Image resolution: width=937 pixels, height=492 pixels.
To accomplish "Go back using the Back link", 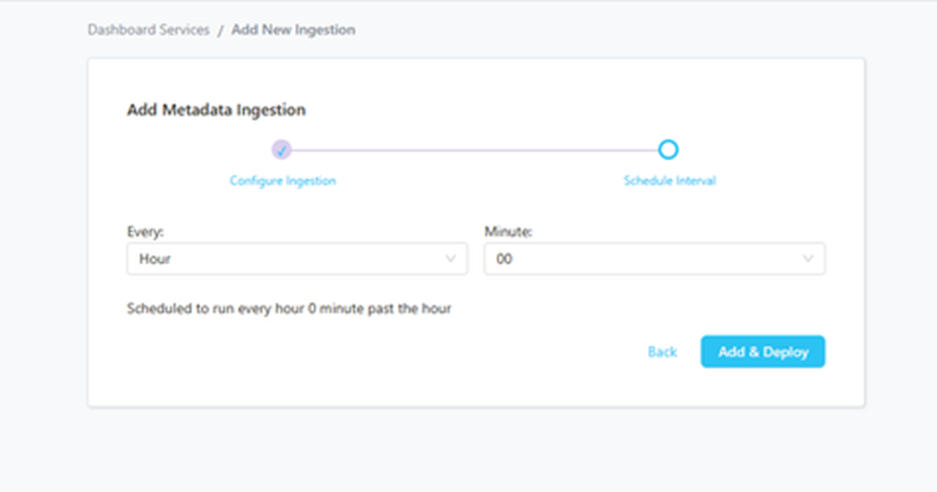I will tap(662, 352).
